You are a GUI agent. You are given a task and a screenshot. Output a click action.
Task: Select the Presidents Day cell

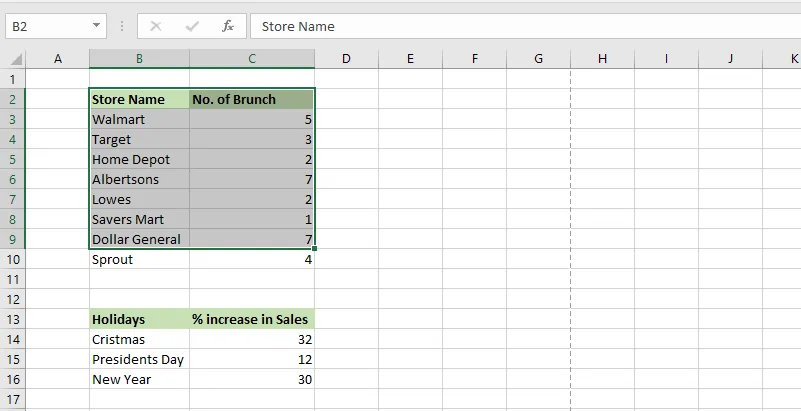point(139,359)
